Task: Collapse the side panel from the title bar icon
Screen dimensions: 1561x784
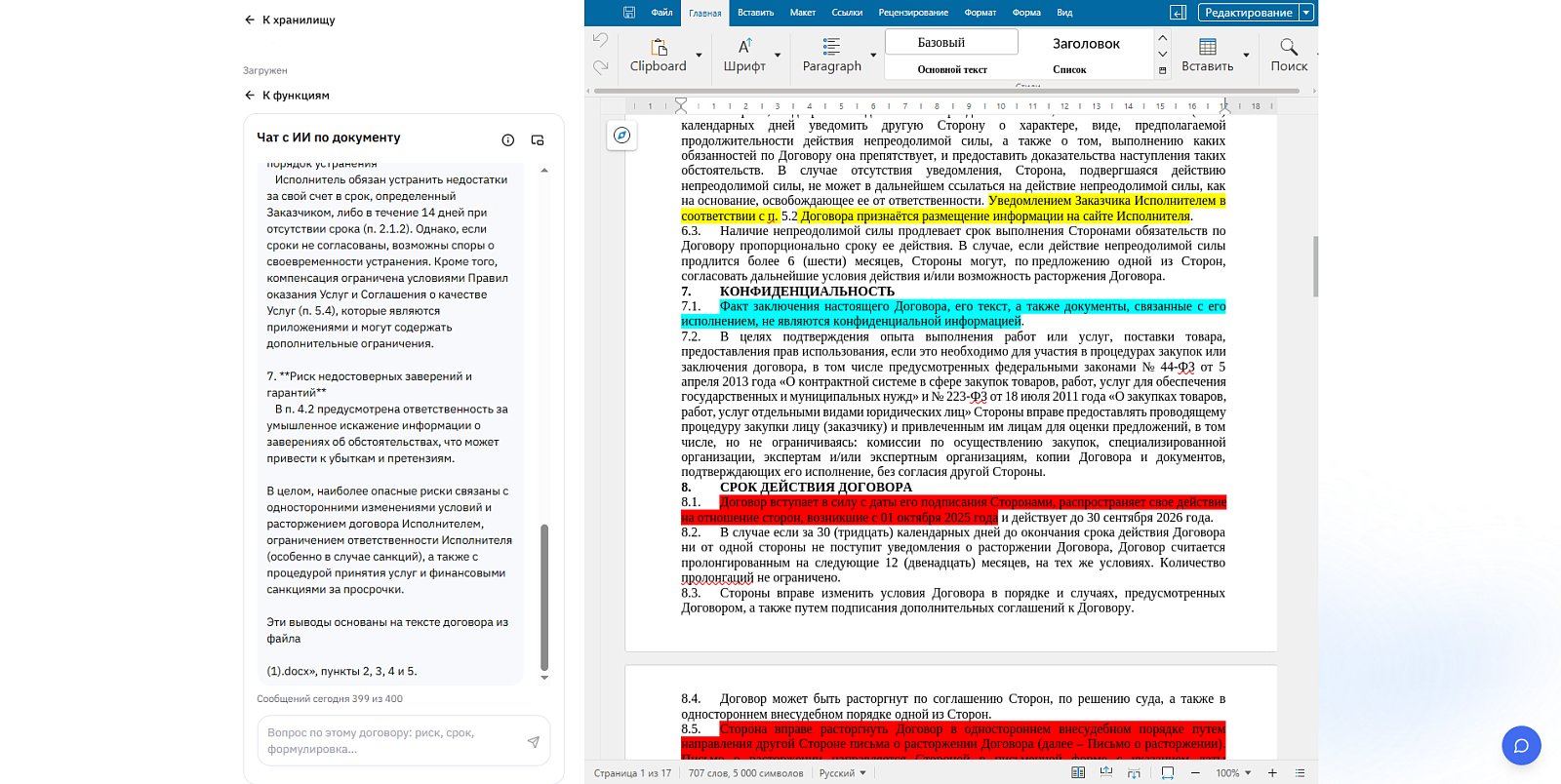Action: pyautogui.click(x=1178, y=13)
